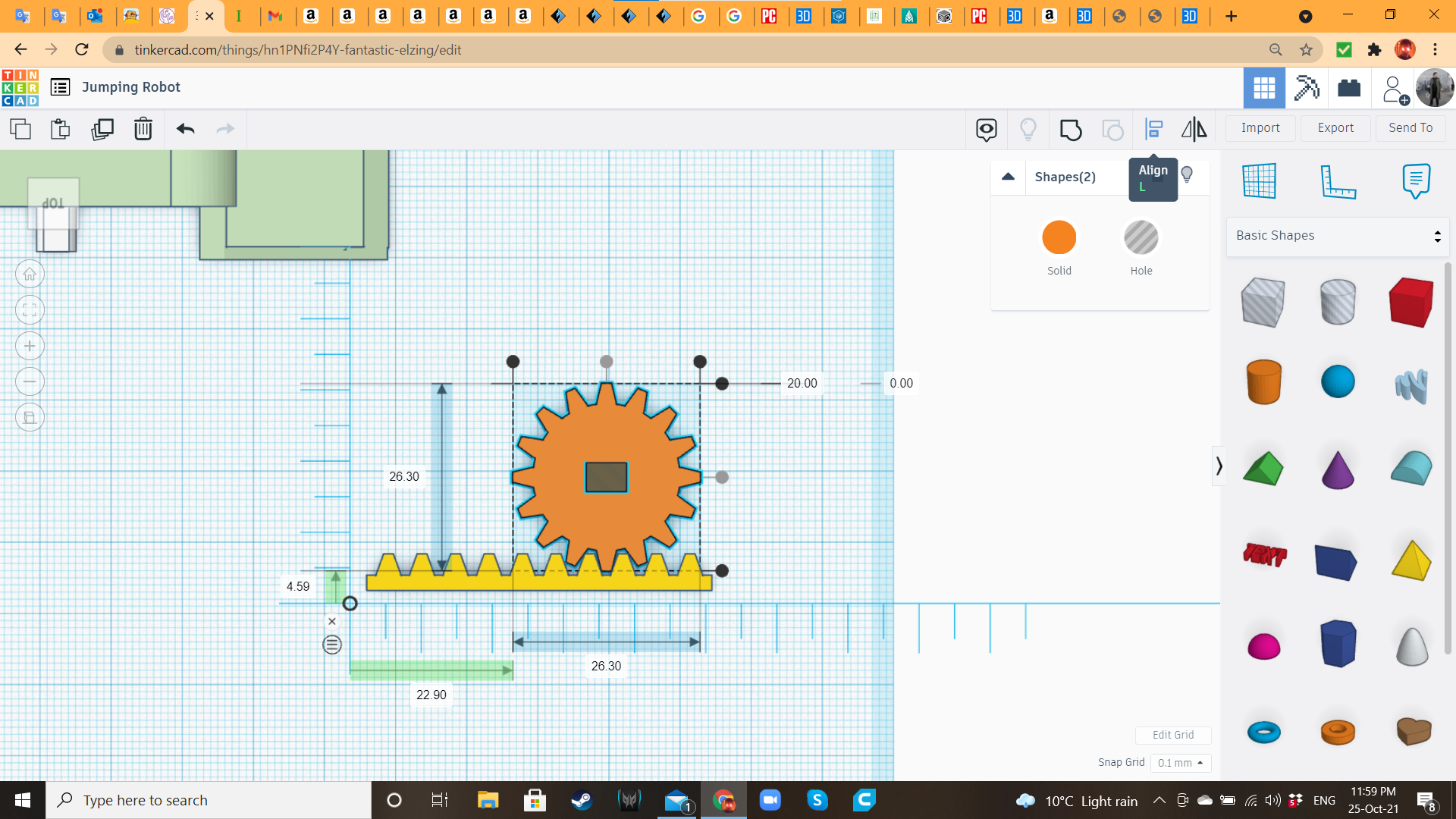Switch to Bricks view mode

pyautogui.click(x=1349, y=88)
